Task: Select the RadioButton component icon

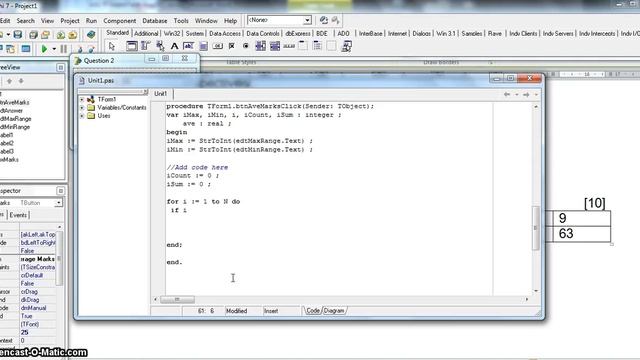Action: tap(246, 46)
